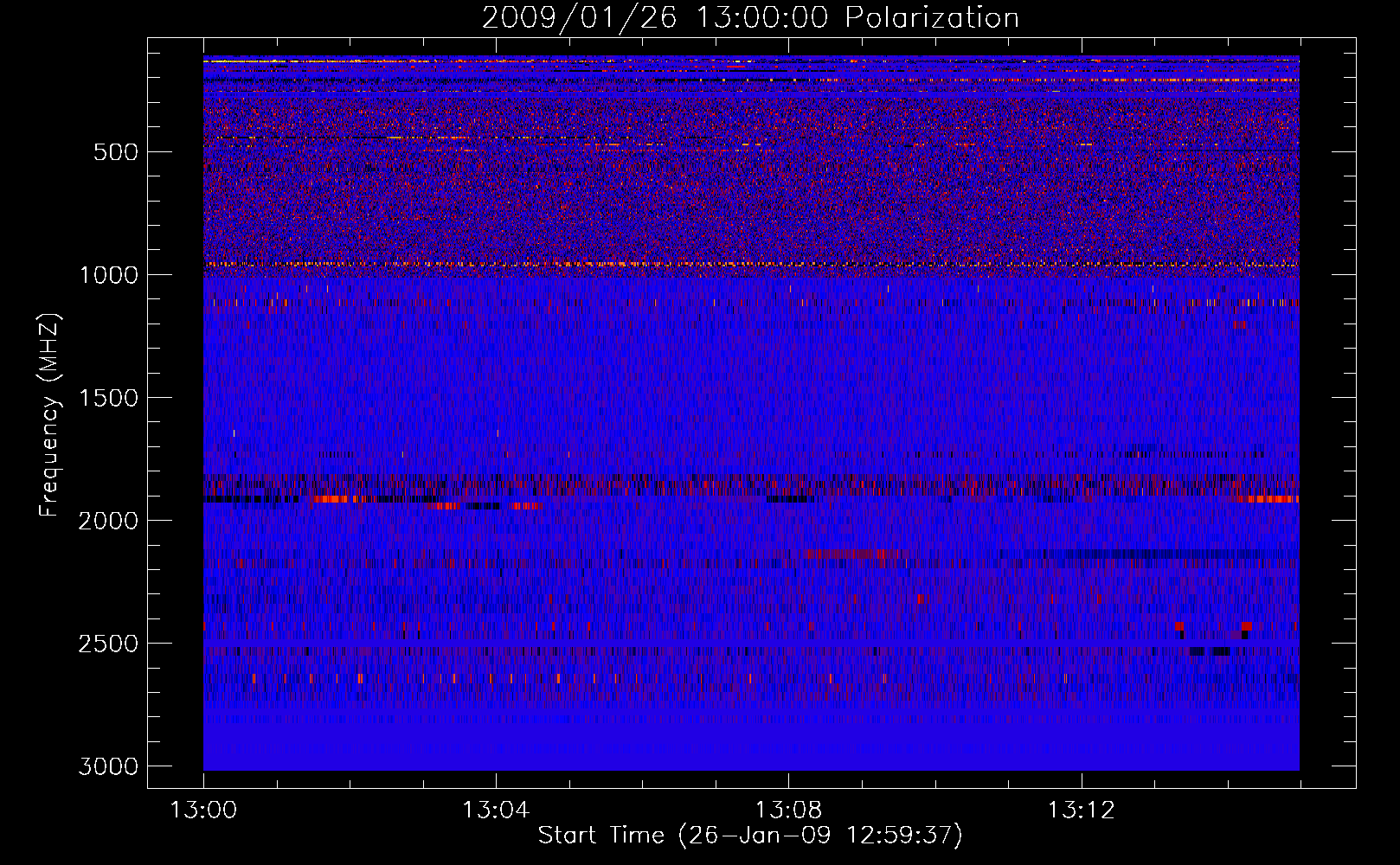Viewport: 1400px width, 865px height.
Task: Click the 13:04 time tick label
Action: pyautogui.click(x=496, y=811)
